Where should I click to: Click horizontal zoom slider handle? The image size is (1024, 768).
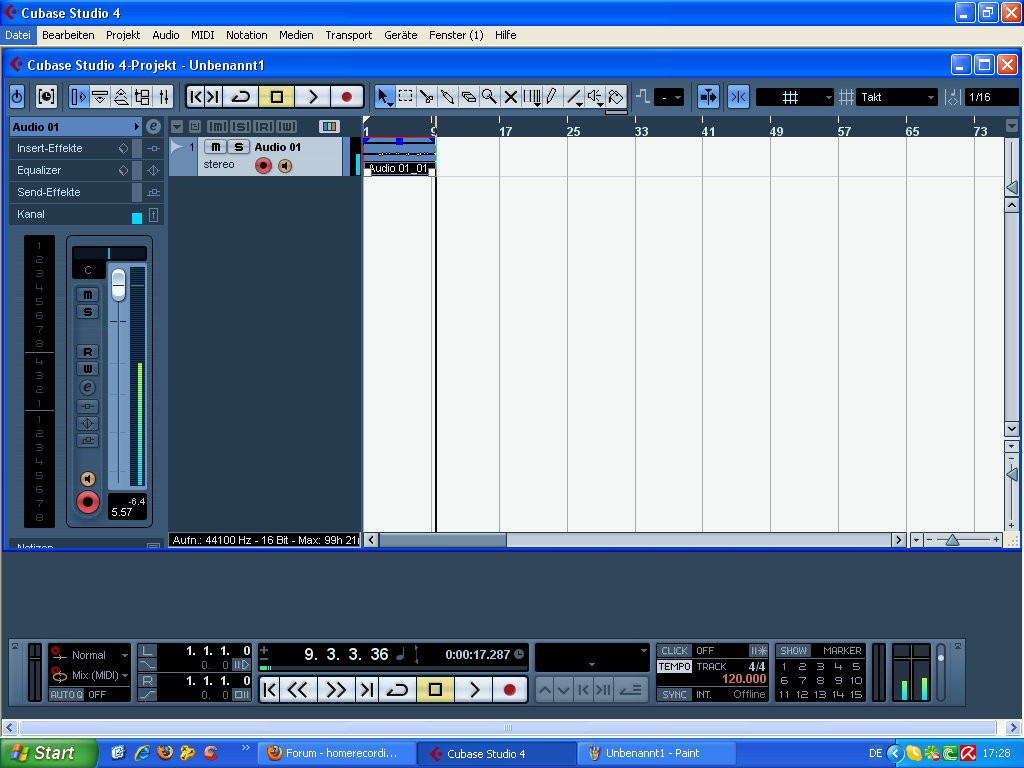click(x=952, y=540)
